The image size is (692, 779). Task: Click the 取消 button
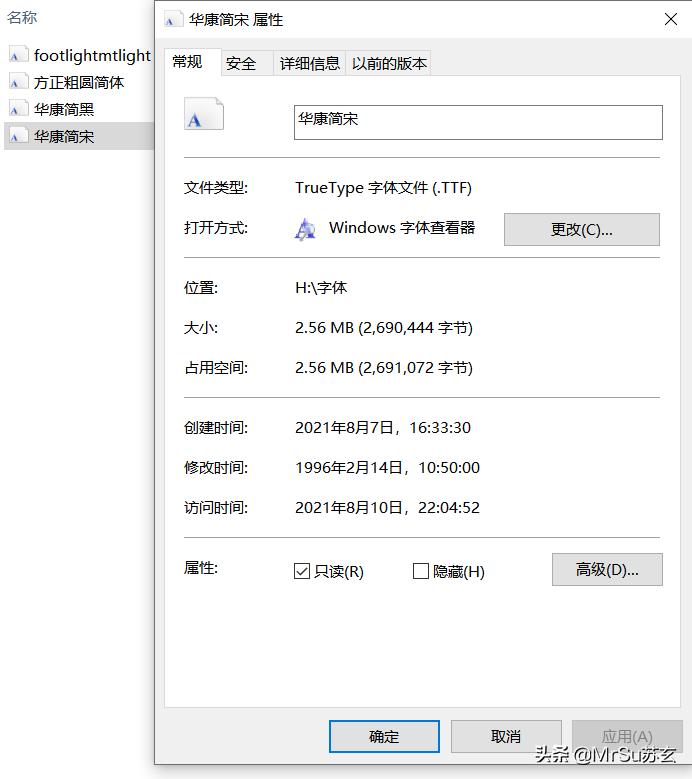coord(506,736)
